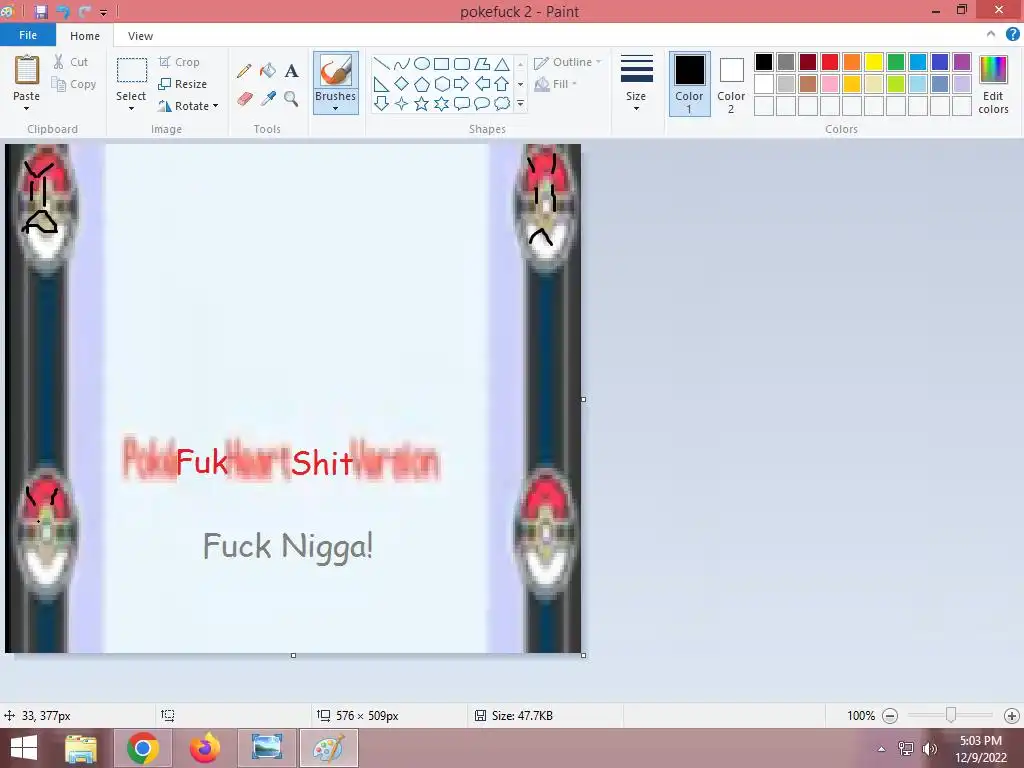
Task: Open Customize Quick Access Toolbar dropdown
Action: click(x=104, y=12)
